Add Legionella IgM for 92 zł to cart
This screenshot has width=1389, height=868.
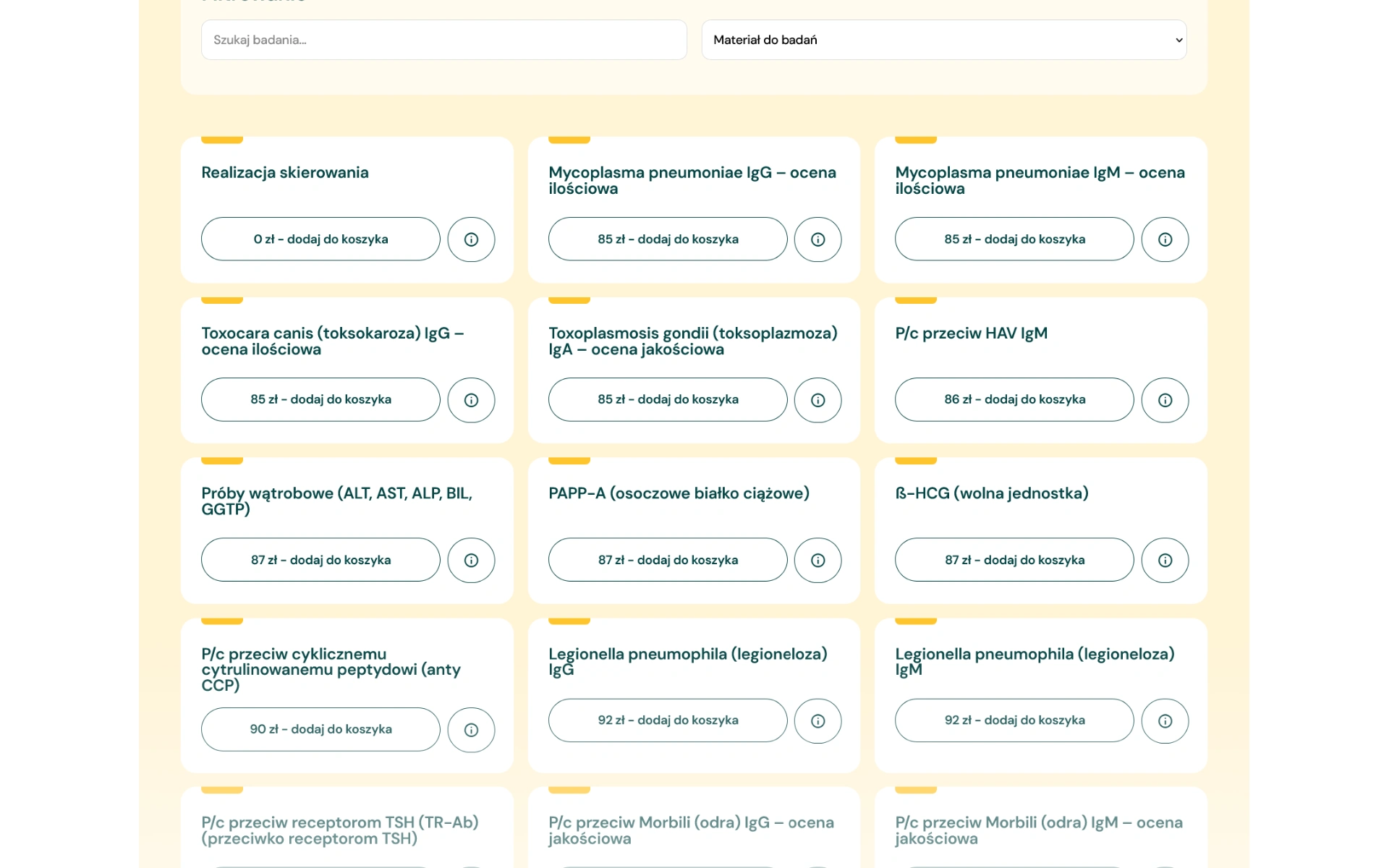(x=1014, y=720)
